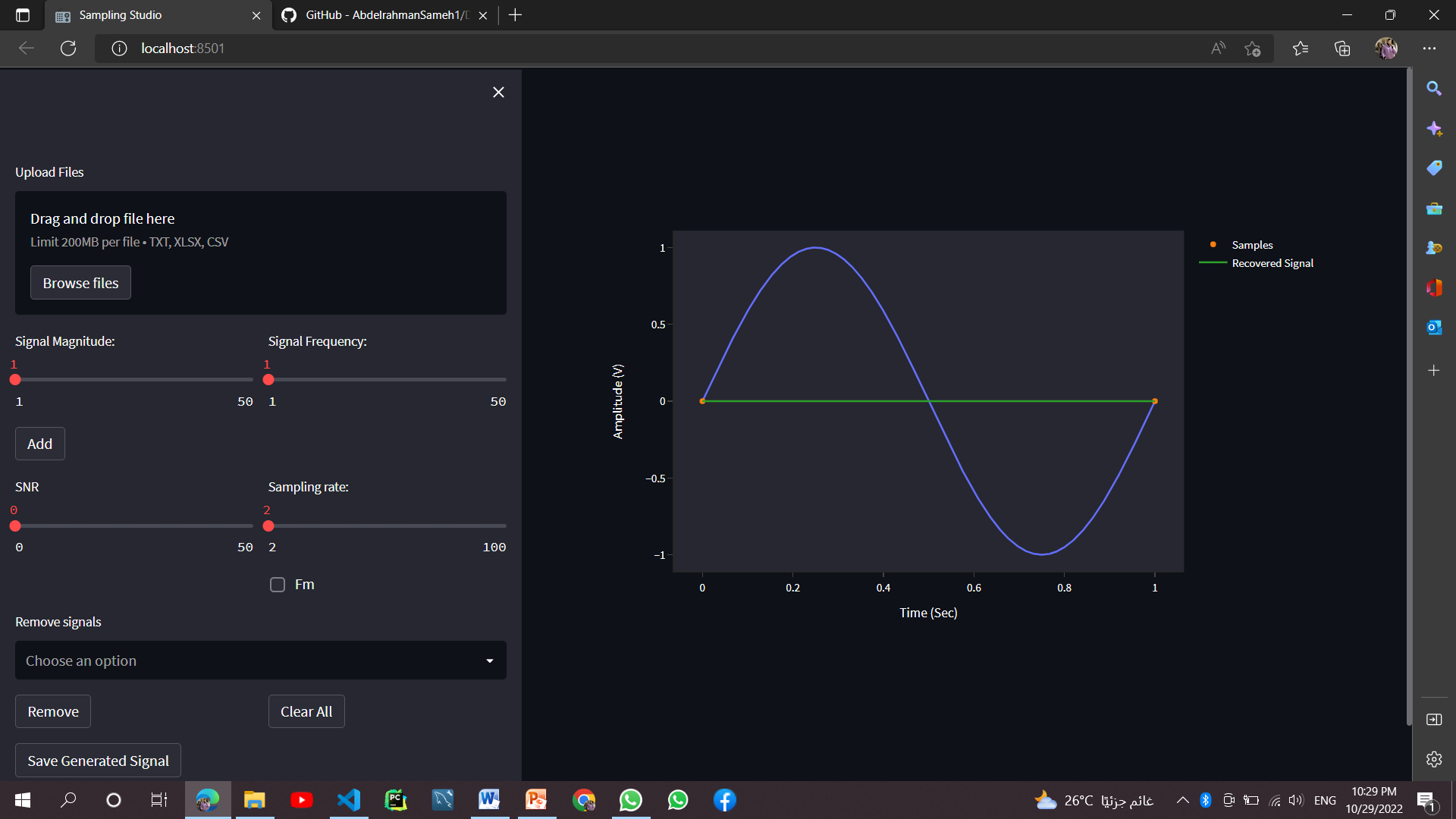This screenshot has height=819, width=1456.
Task: Click the Add signal button
Action: coord(40,444)
